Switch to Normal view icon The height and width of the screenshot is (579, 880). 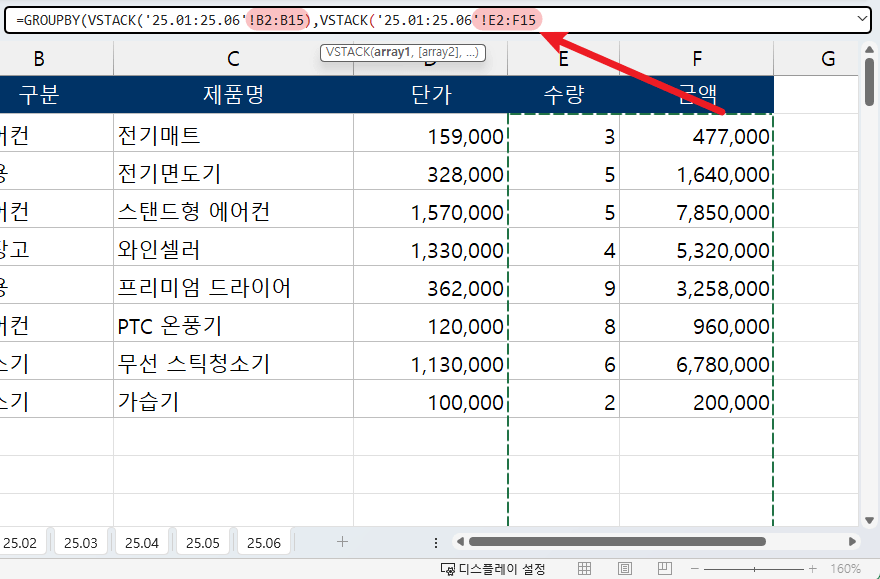click(584, 568)
